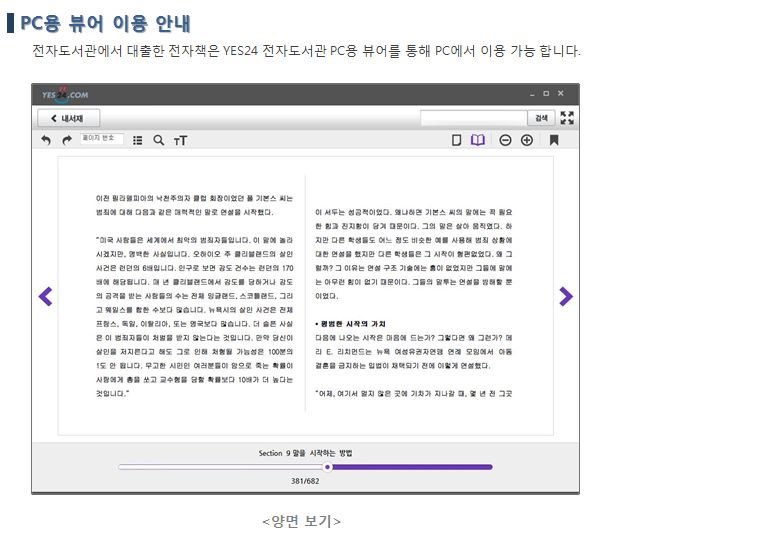Go back to 내서재 library
This screenshot has height=539, width=780.
coord(69,118)
